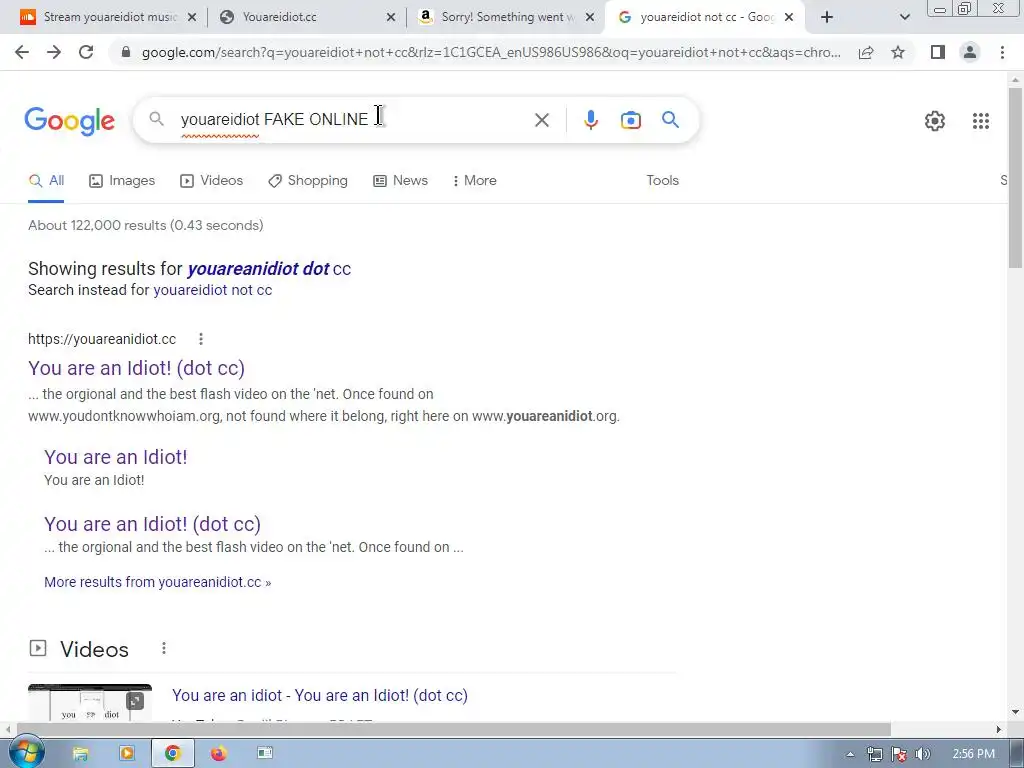The image size is (1024, 768).
Task: Open video result 'You are an idiot - You are an Idiot!'
Action: (320, 696)
